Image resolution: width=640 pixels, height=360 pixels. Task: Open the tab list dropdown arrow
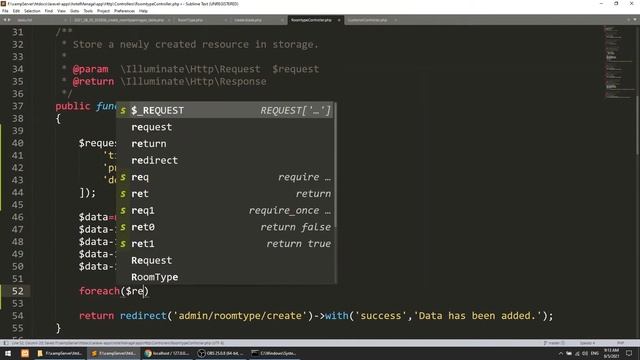(x=635, y=20)
